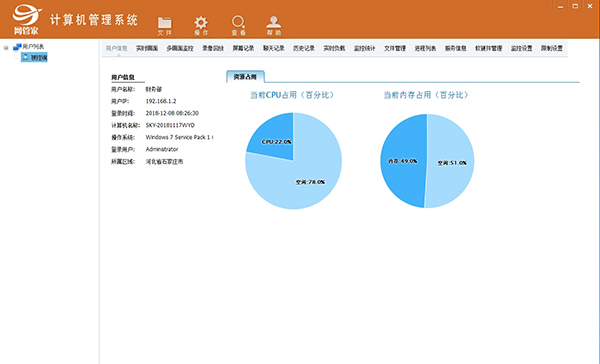Click the 当前内存占用（百分比） chart title
Image resolution: width=600 pixels, height=364 pixels.
click(426, 95)
